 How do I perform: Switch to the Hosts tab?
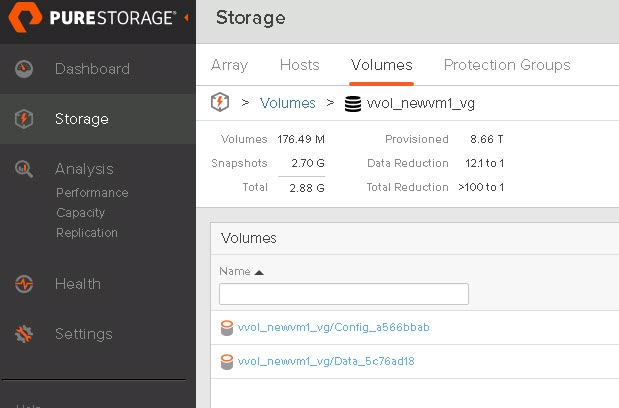click(300, 65)
